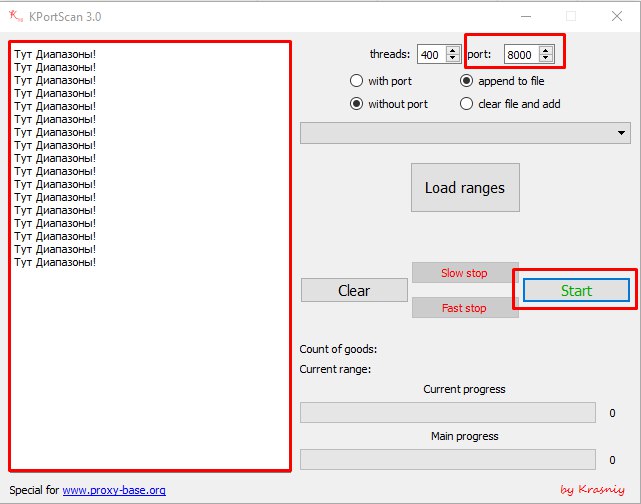The width and height of the screenshot is (641, 504).
Task: Click the KPortScan app icon in title bar
Action: click(x=16, y=16)
